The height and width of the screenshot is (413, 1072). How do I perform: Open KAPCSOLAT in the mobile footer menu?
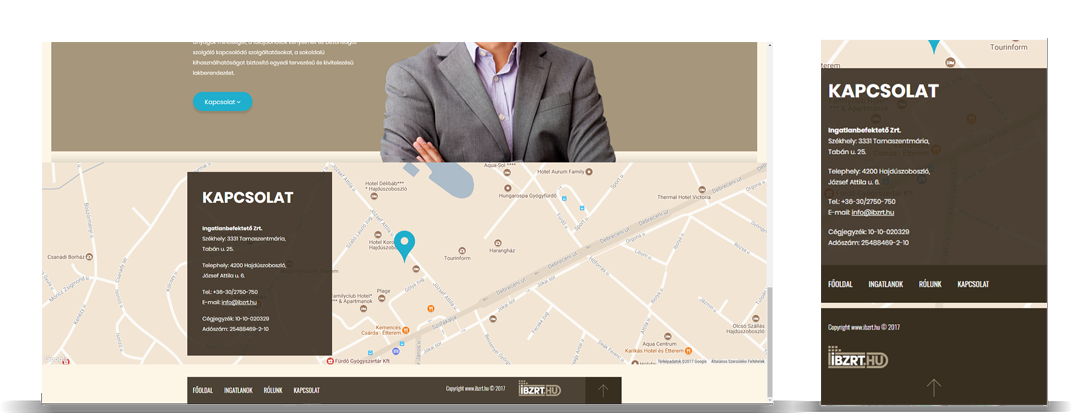(x=973, y=284)
